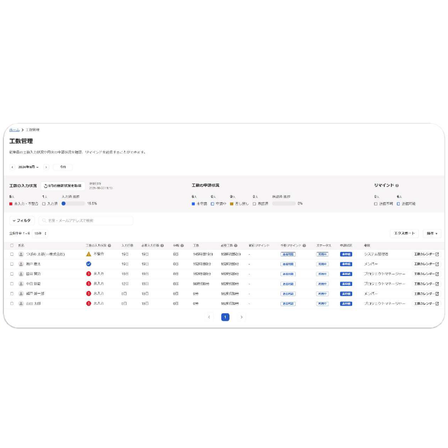The width and height of the screenshot is (448, 448).
Task: Click the info icon on the 必要工数 column header
Action: pos(236,246)
